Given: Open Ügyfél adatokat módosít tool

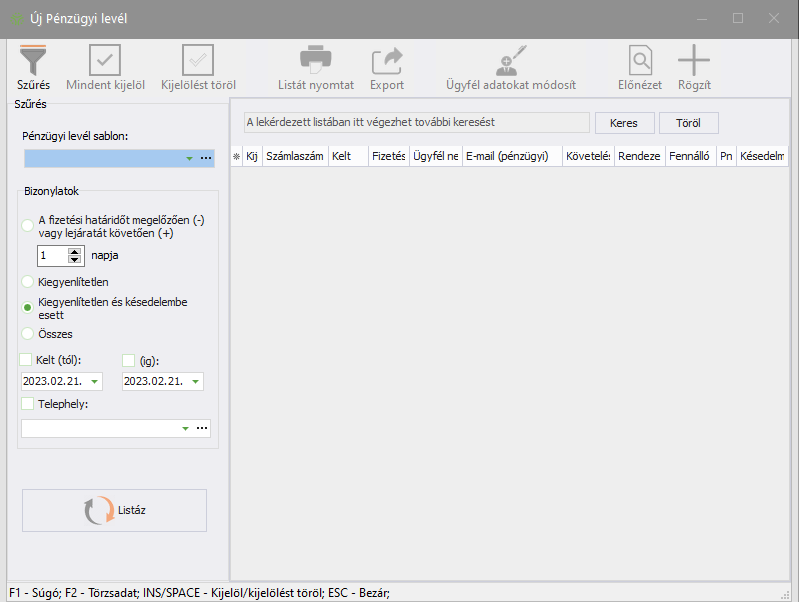Looking at the screenshot, I should (x=510, y=62).
